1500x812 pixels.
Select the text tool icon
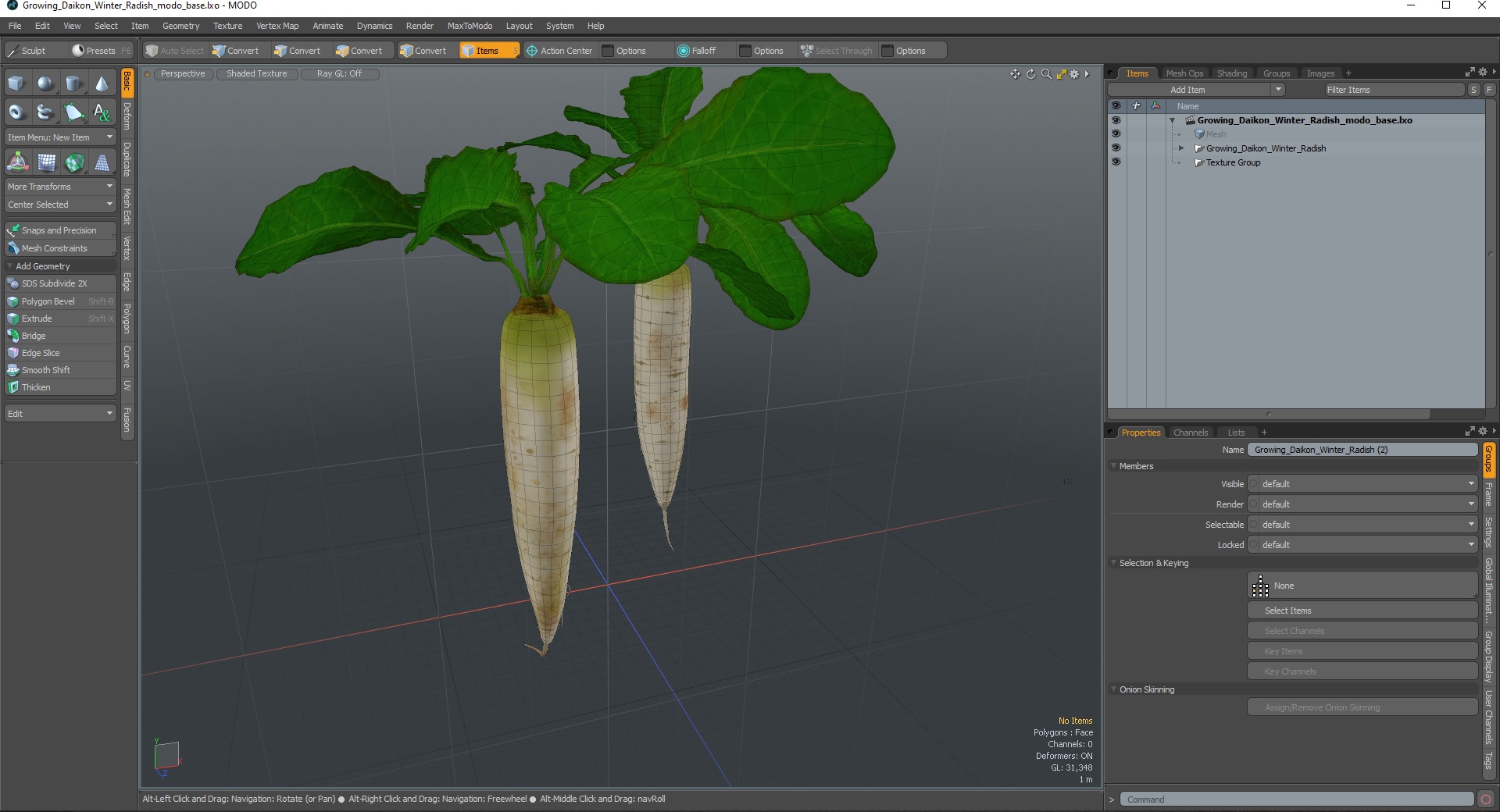[x=102, y=112]
